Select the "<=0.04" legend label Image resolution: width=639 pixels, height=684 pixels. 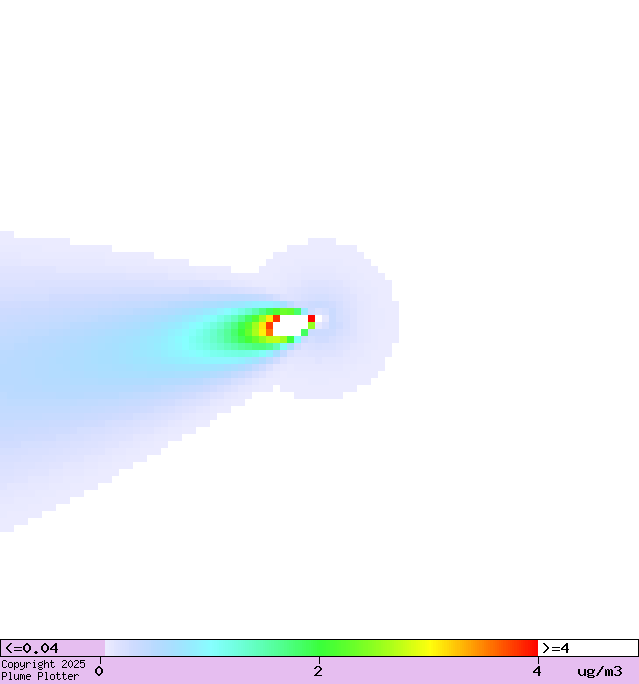31,648
